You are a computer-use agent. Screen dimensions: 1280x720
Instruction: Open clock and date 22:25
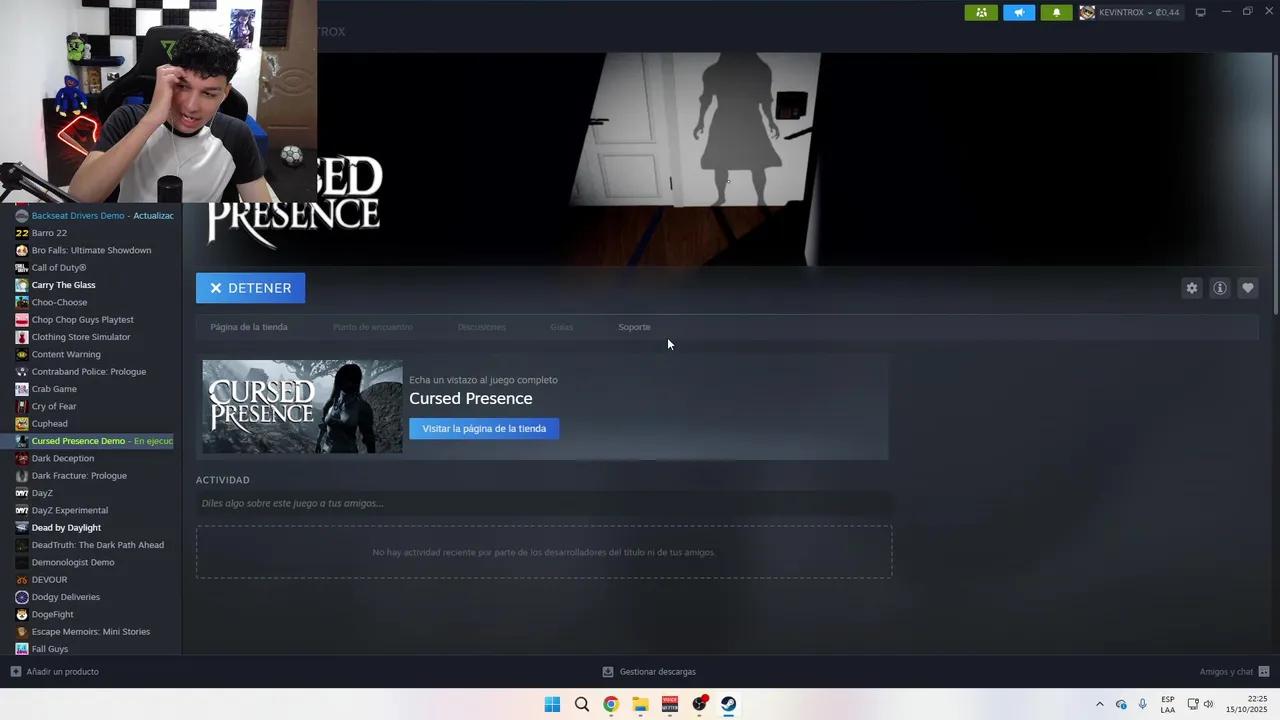pyautogui.click(x=1247, y=704)
